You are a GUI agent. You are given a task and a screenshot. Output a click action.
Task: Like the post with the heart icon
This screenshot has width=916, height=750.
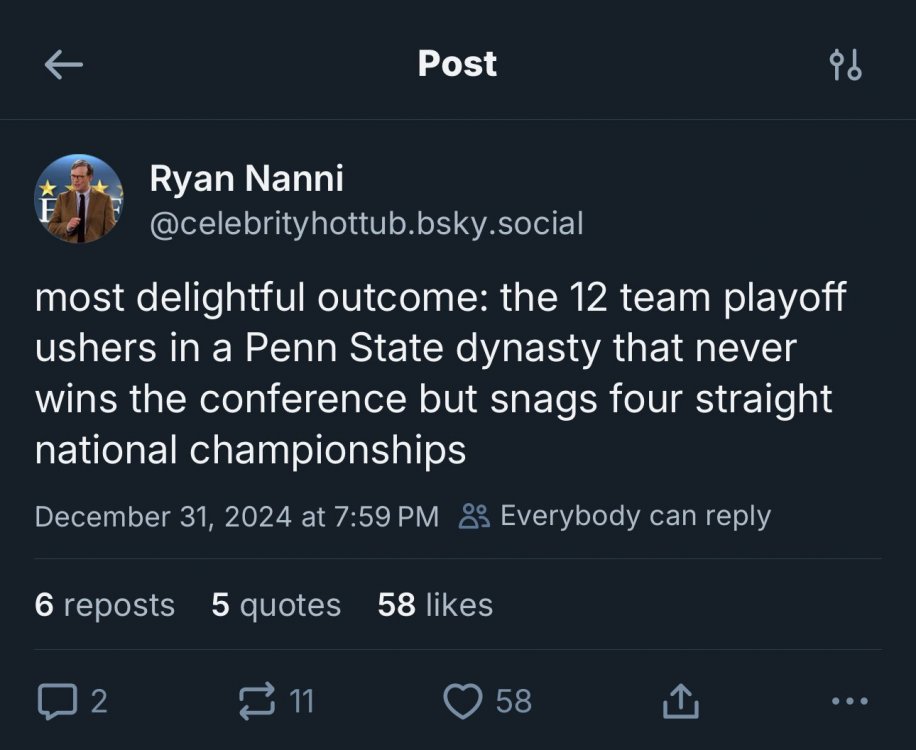coord(462,701)
